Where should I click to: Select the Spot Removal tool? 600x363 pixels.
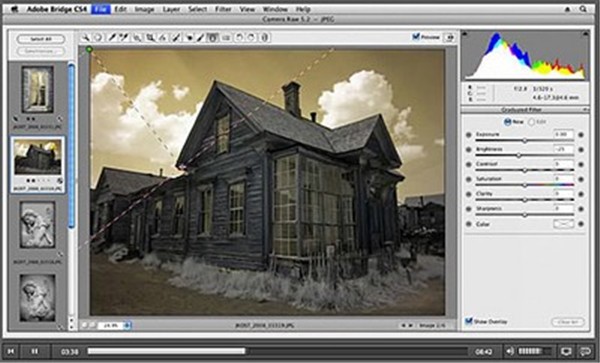[176, 37]
